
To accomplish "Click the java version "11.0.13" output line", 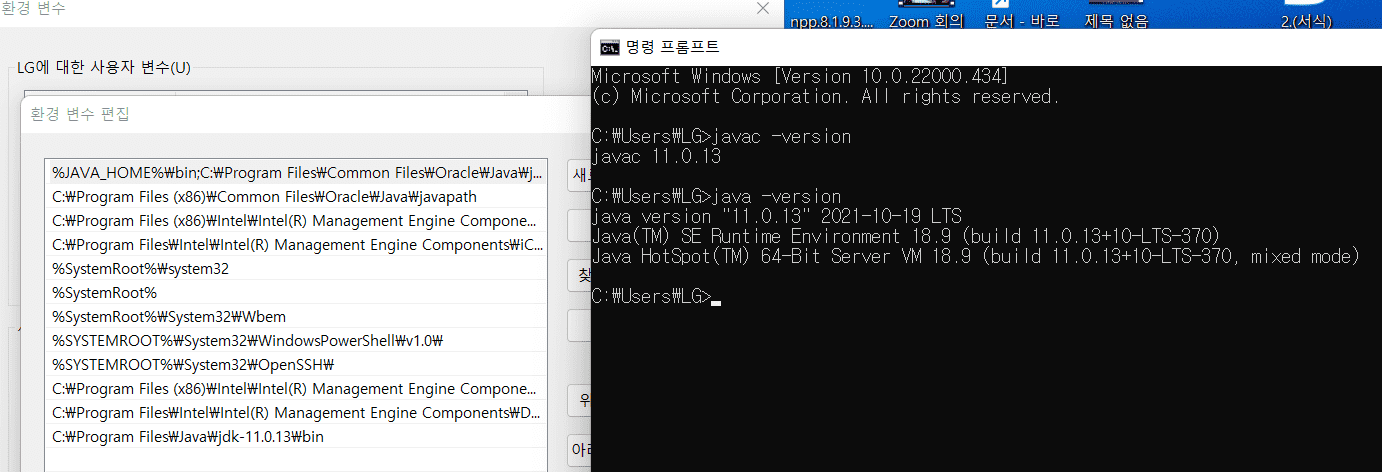I will click(x=777, y=217).
